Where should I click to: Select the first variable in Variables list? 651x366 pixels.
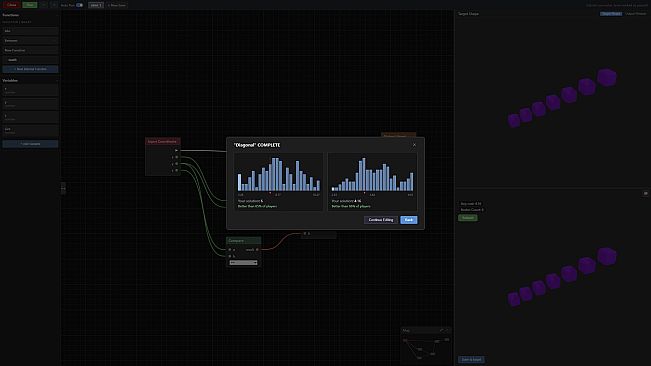30,90
